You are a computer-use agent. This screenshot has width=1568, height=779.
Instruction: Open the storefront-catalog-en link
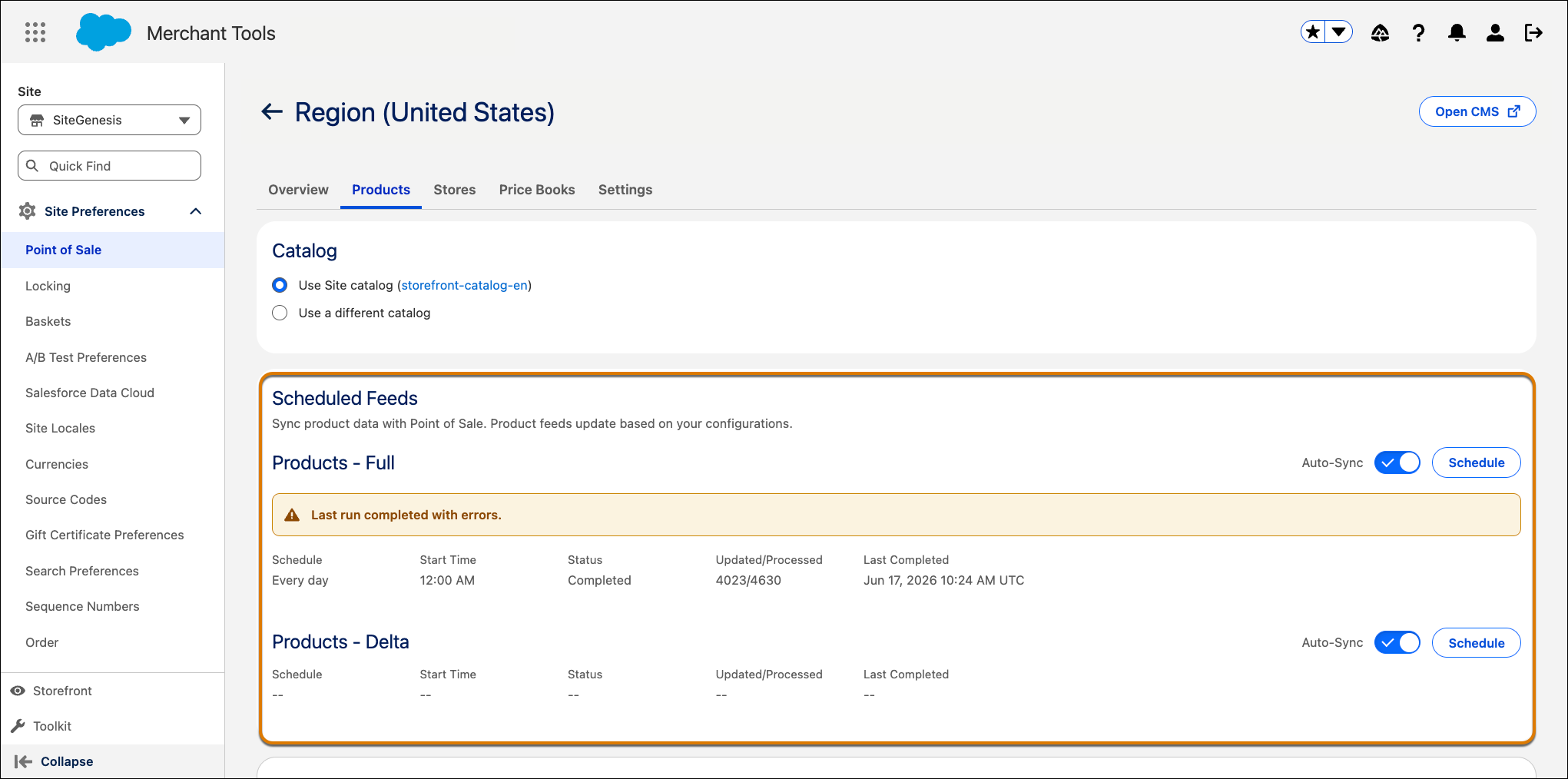click(x=464, y=285)
